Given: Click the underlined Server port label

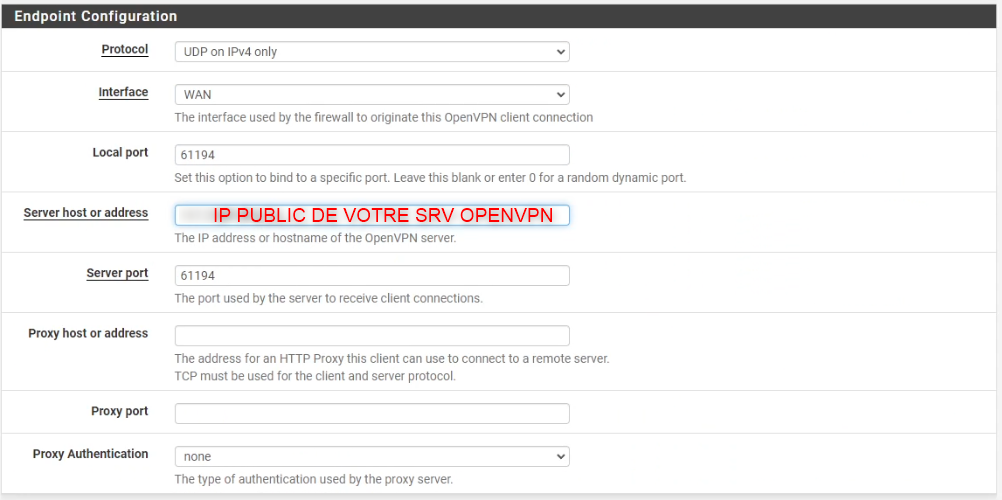Looking at the screenshot, I should coord(117,273).
